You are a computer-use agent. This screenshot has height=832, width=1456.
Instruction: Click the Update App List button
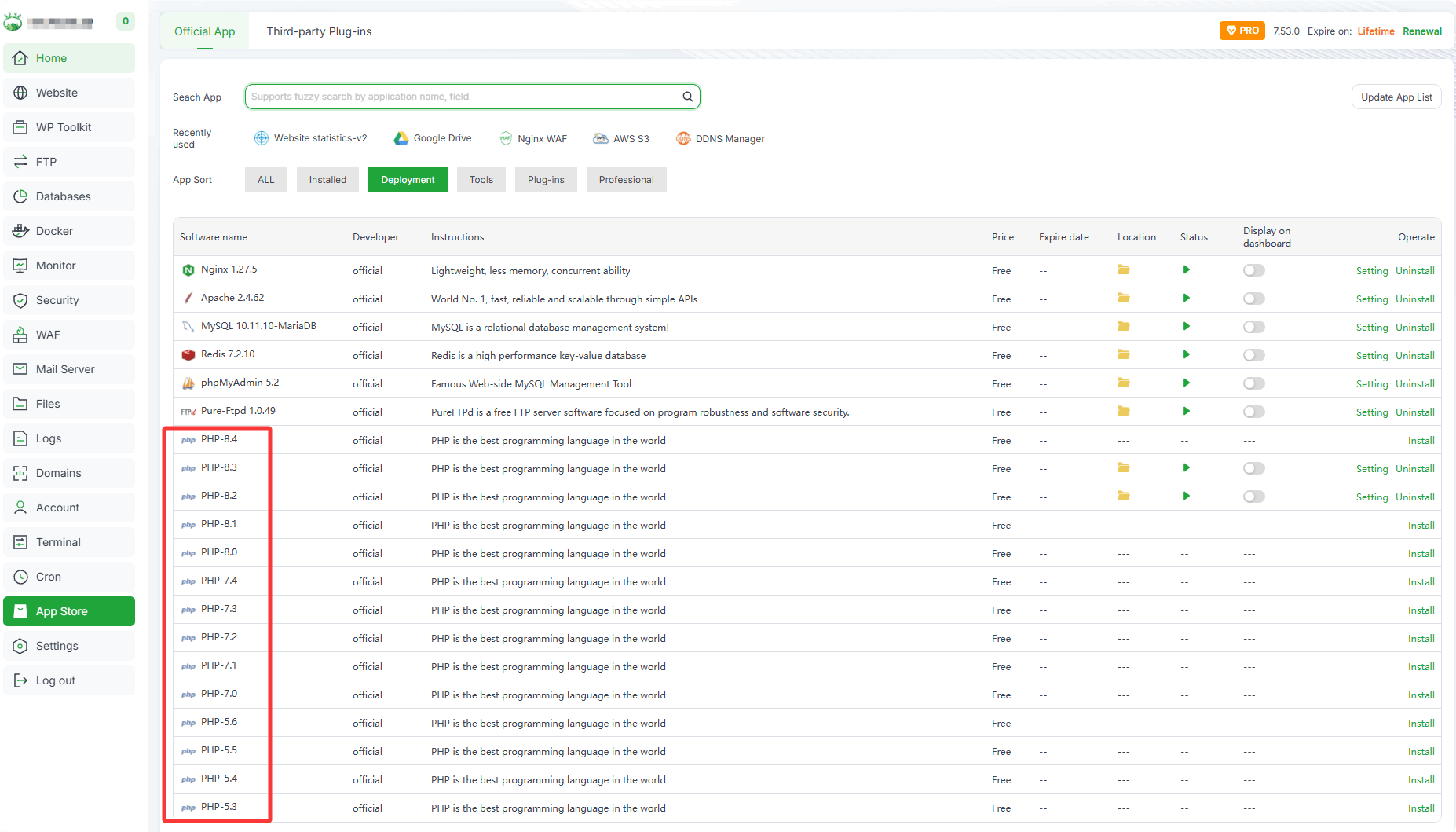click(1396, 97)
